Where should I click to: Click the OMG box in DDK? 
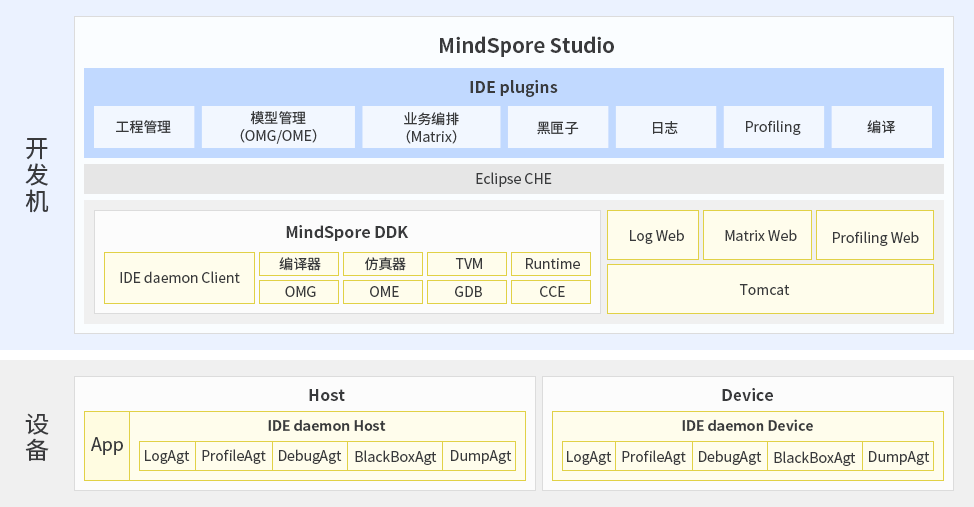[x=299, y=292]
